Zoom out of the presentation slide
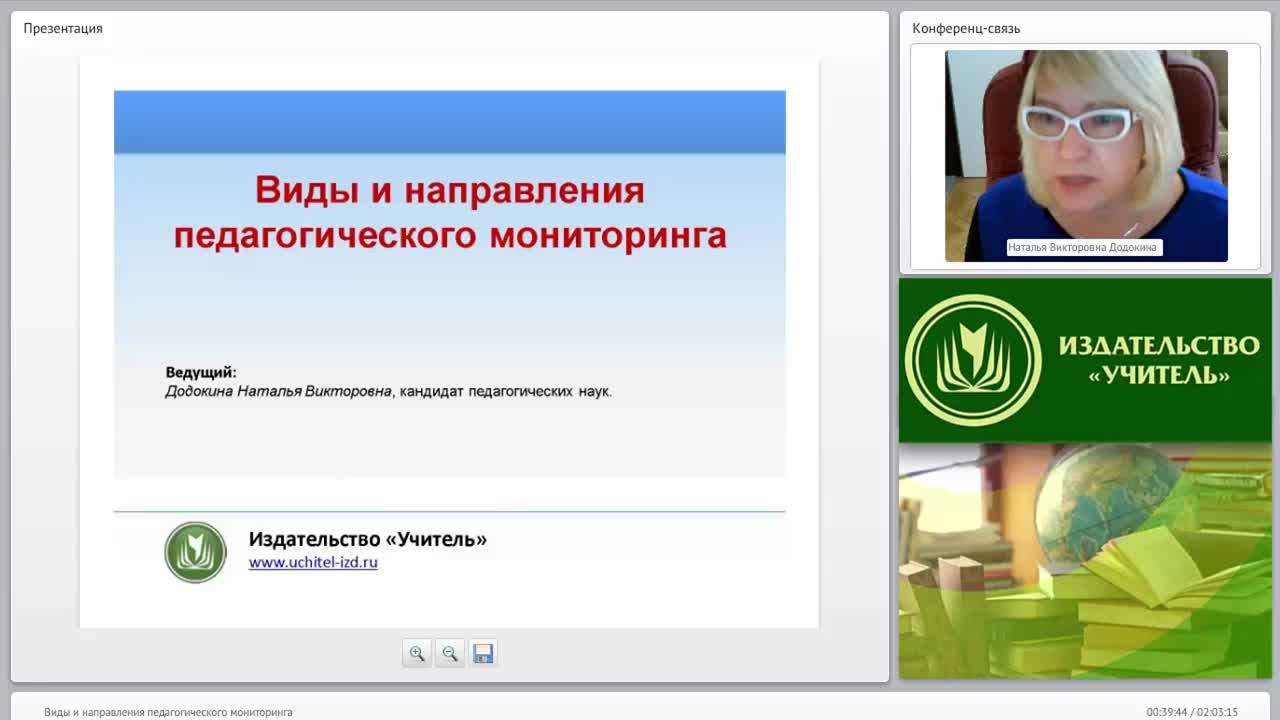The width and height of the screenshot is (1280, 720). [450, 653]
